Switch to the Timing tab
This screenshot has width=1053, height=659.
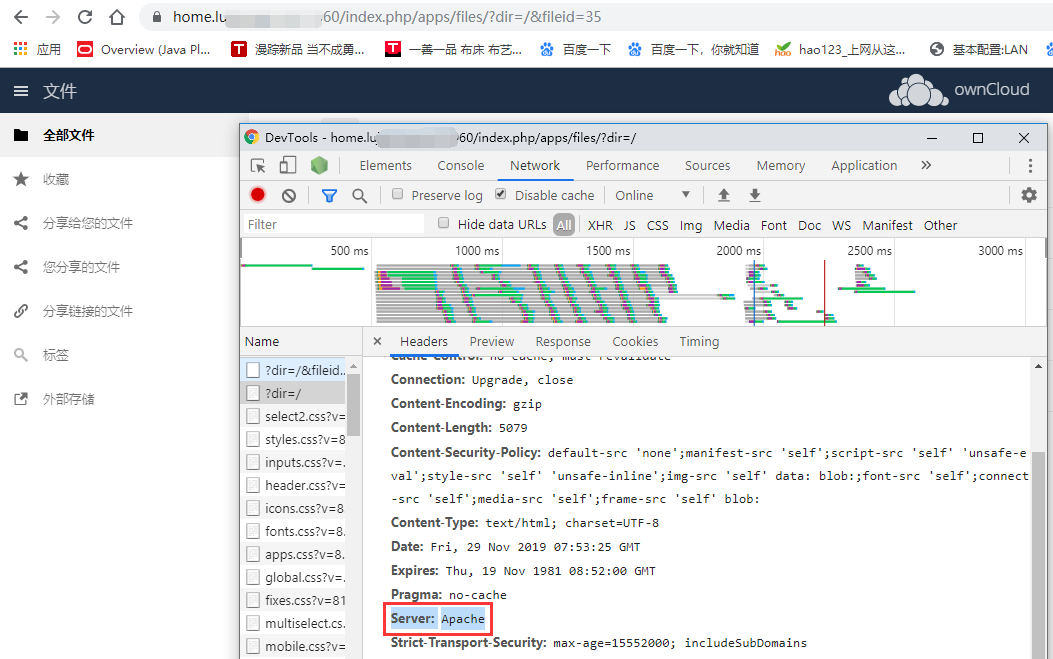[699, 341]
